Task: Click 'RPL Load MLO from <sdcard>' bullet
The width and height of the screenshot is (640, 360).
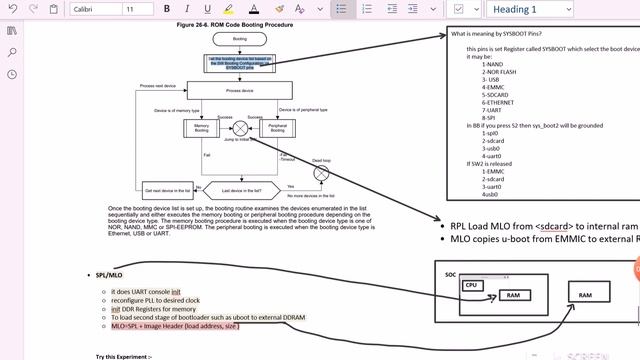Action: point(544,226)
